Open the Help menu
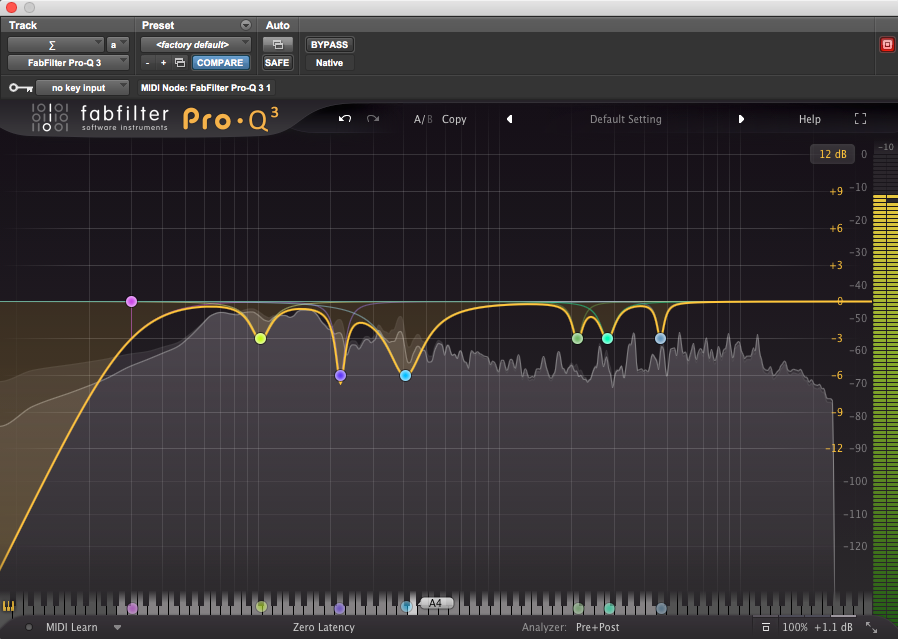Screen dimensions: 898x639 tap(810, 119)
